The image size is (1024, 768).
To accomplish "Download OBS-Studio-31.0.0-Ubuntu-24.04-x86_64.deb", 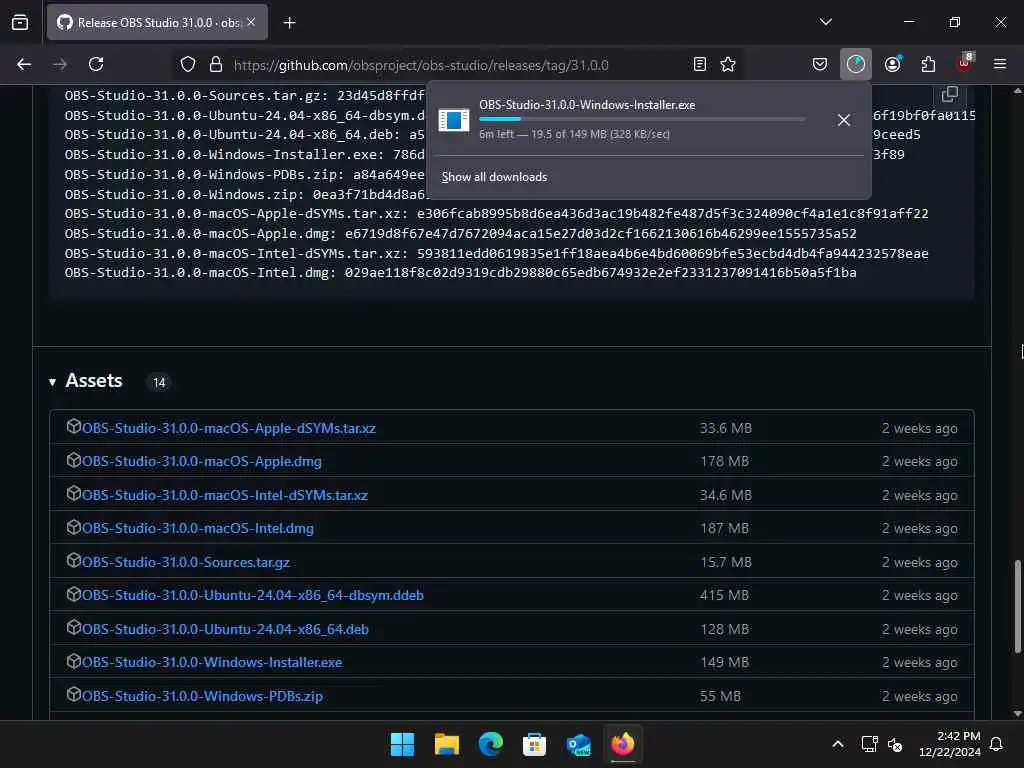I will [x=225, y=630].
